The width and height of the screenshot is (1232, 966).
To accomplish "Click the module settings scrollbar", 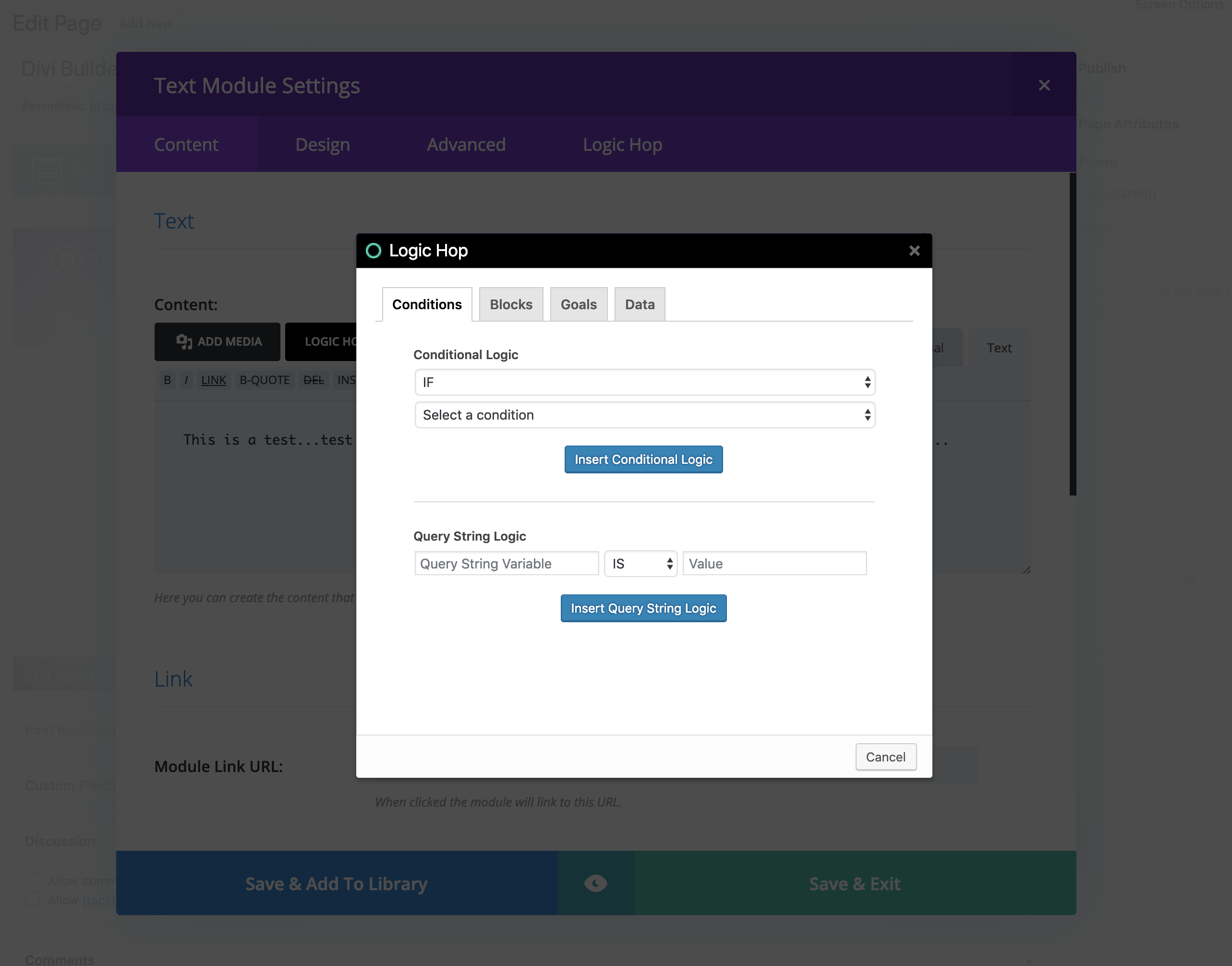I will coord(1073,334).
